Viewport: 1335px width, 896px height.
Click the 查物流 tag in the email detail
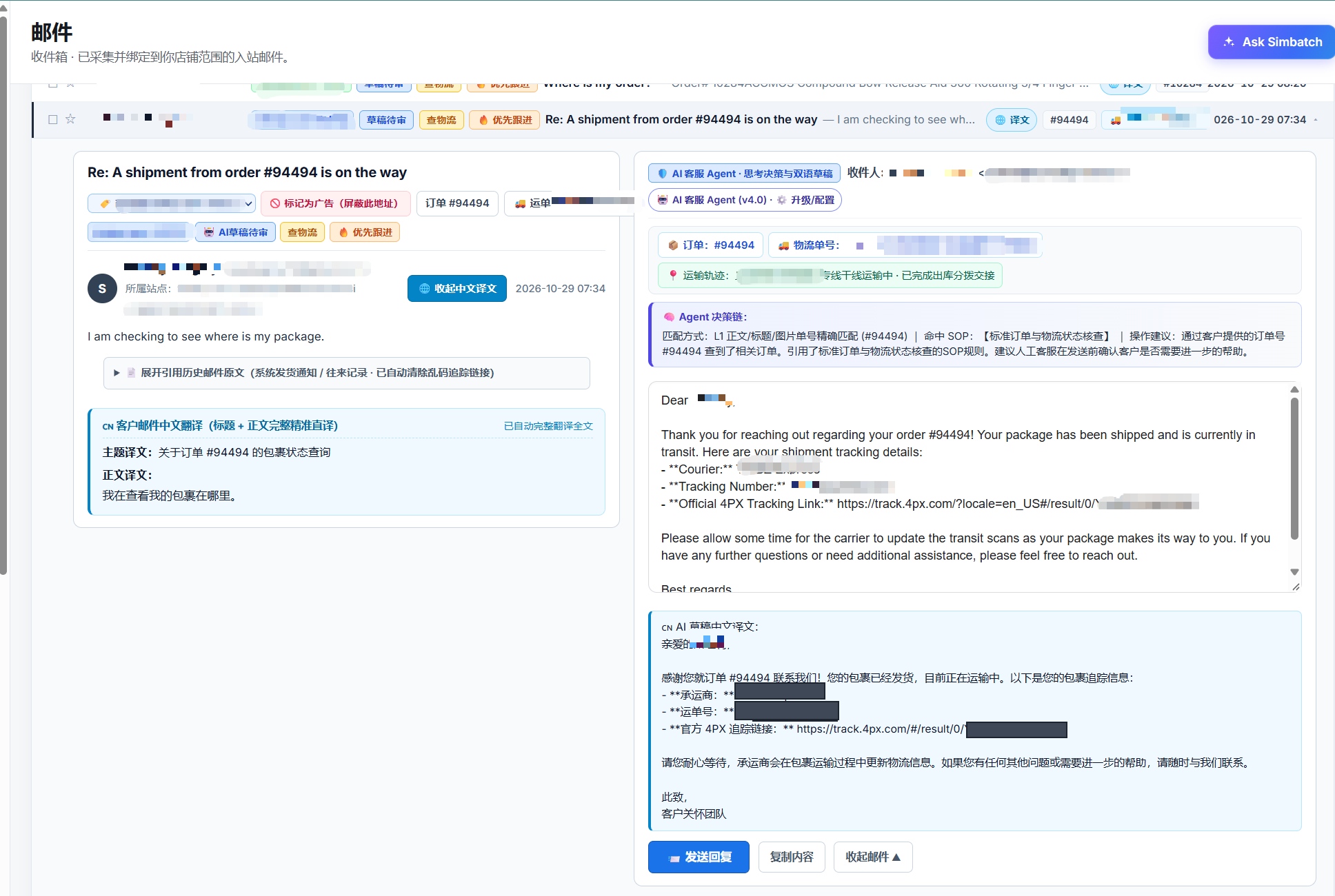(302, 232)
